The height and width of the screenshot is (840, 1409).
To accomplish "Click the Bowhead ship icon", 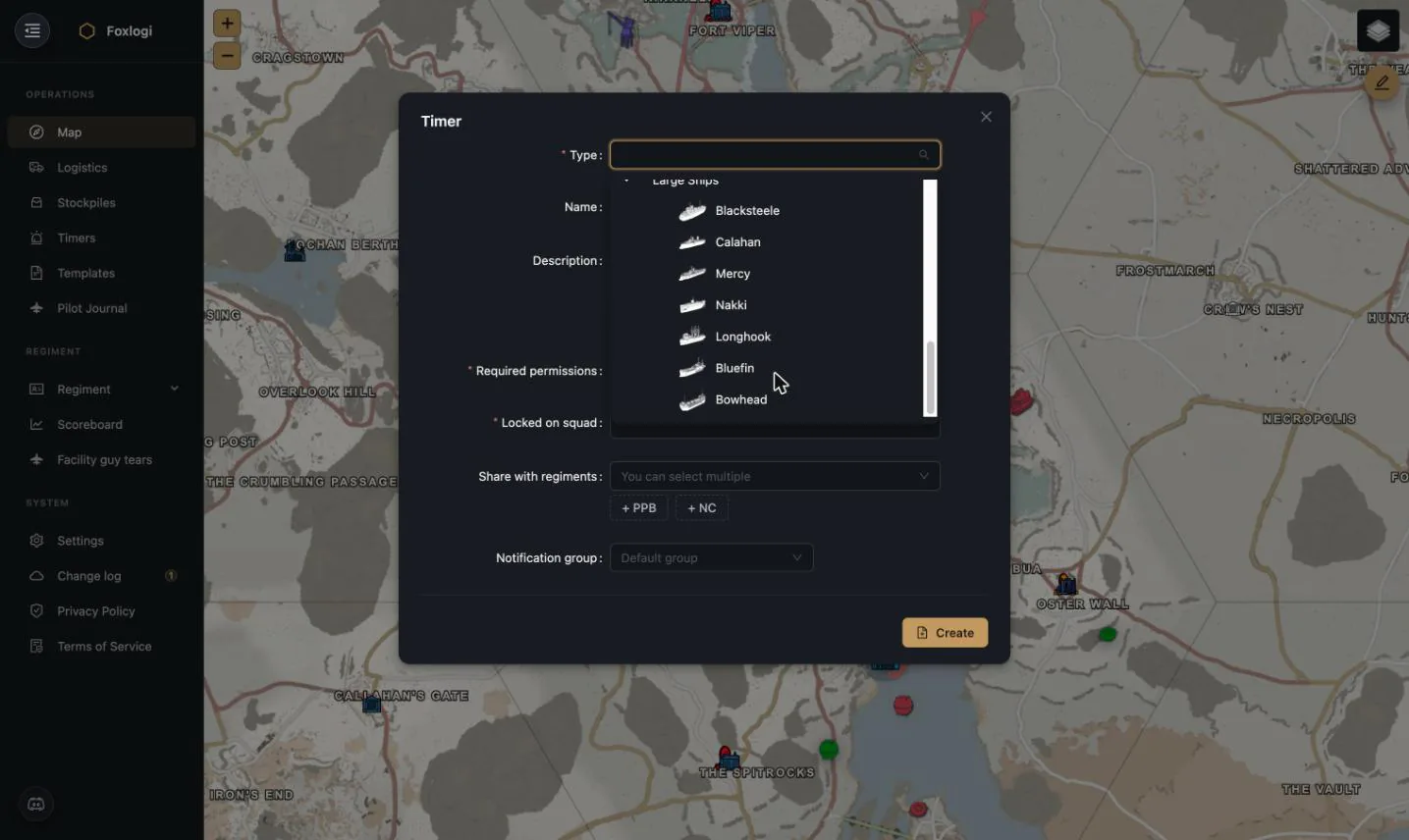I will pyautogui.click(x=692, y=399).
